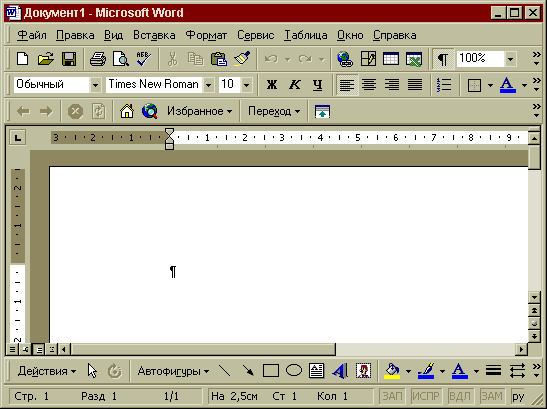Open Search the Web globe icon
This screenshot has width=547, height=409.
[x=150, y=111]
